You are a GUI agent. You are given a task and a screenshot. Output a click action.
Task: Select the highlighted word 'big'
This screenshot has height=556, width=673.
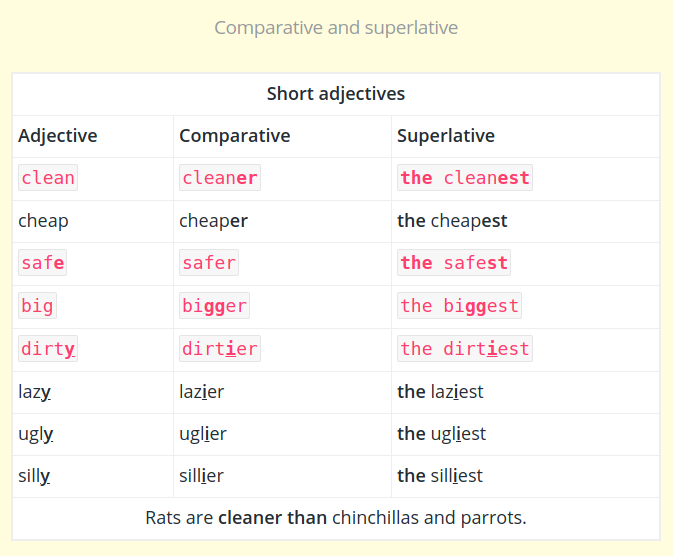(37, 305)
